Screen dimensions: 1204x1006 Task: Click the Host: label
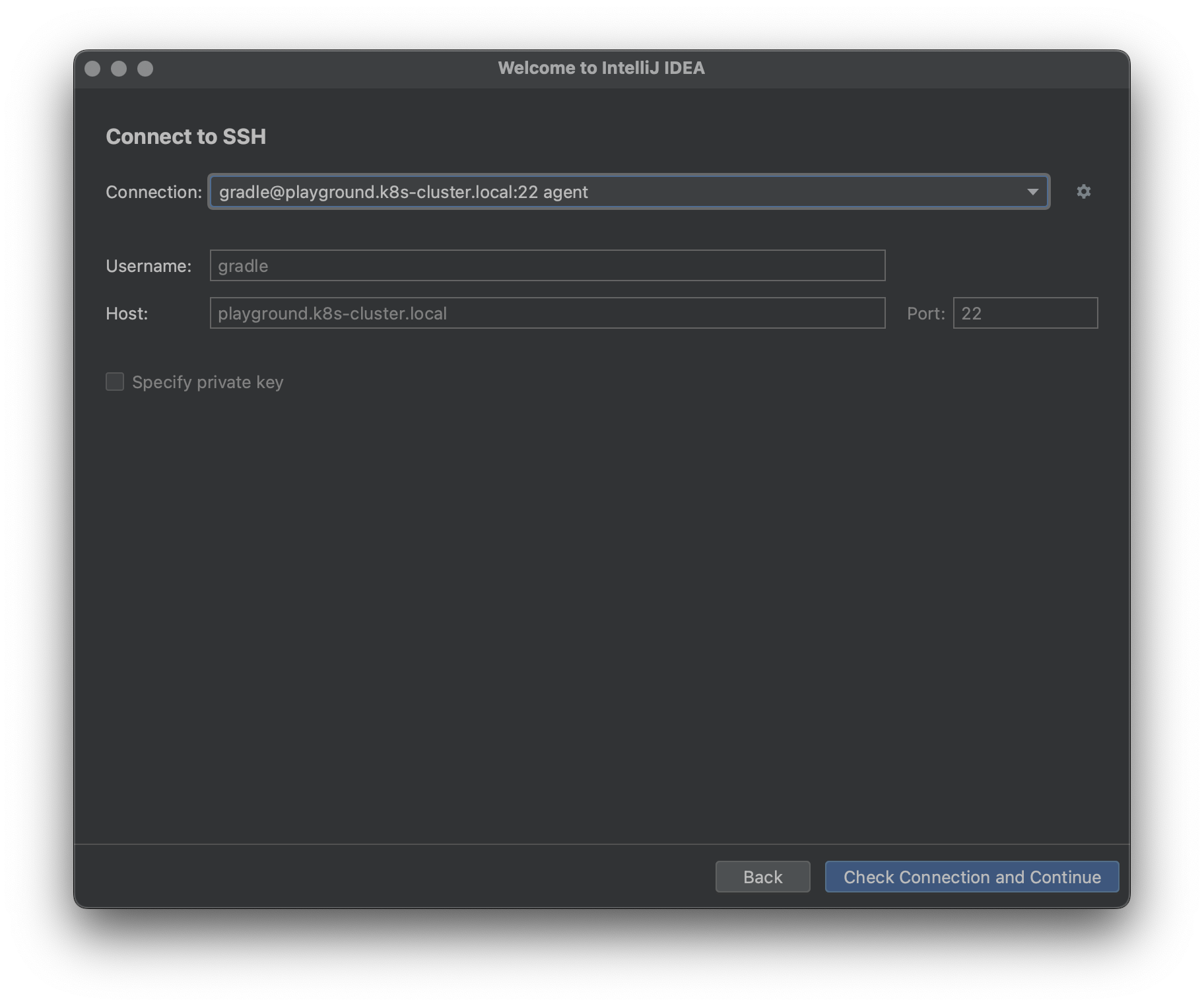pyautogui.click(x=127, y=314)
